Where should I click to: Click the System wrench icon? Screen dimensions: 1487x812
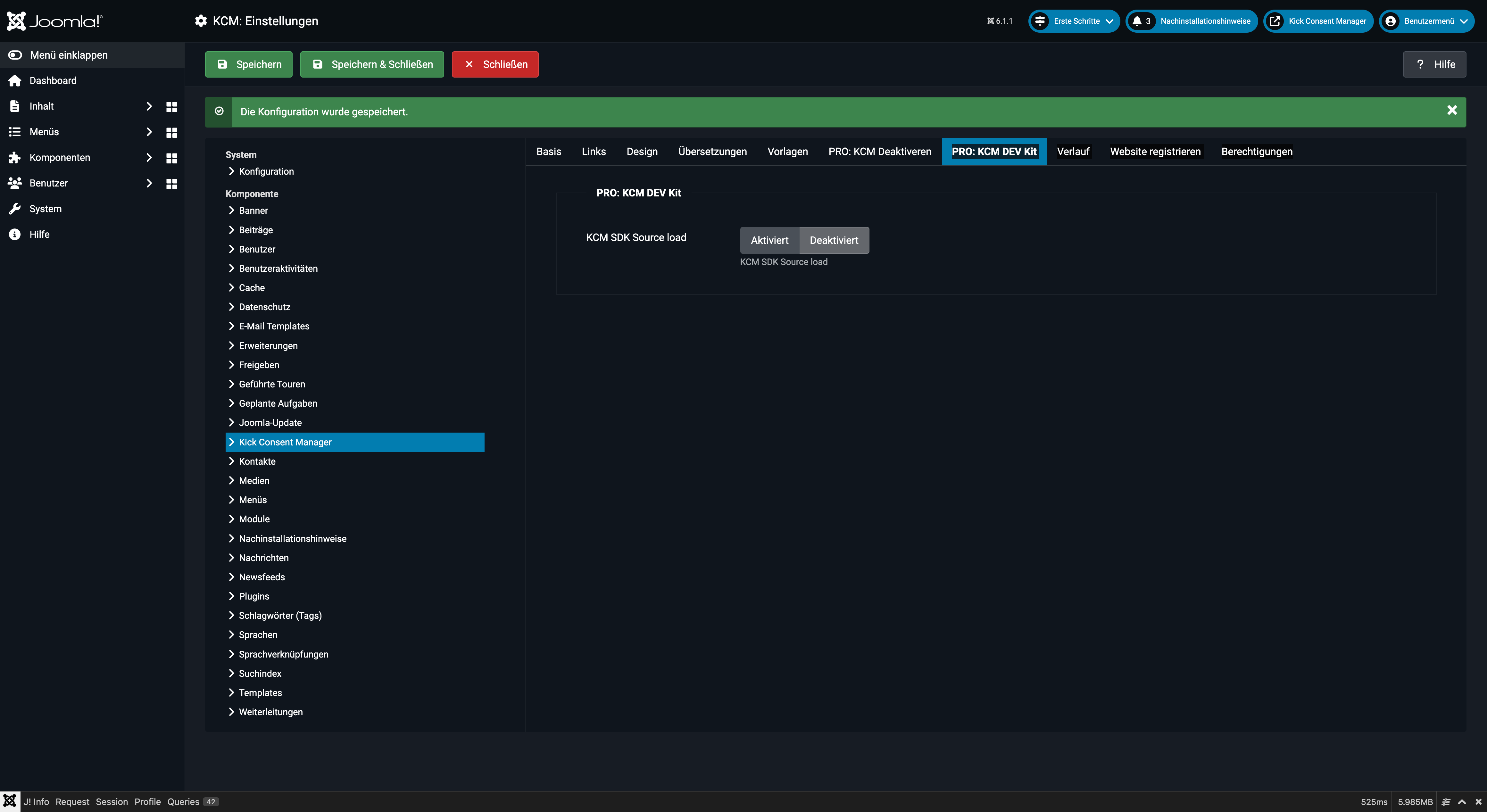click(x=15, y=209)
